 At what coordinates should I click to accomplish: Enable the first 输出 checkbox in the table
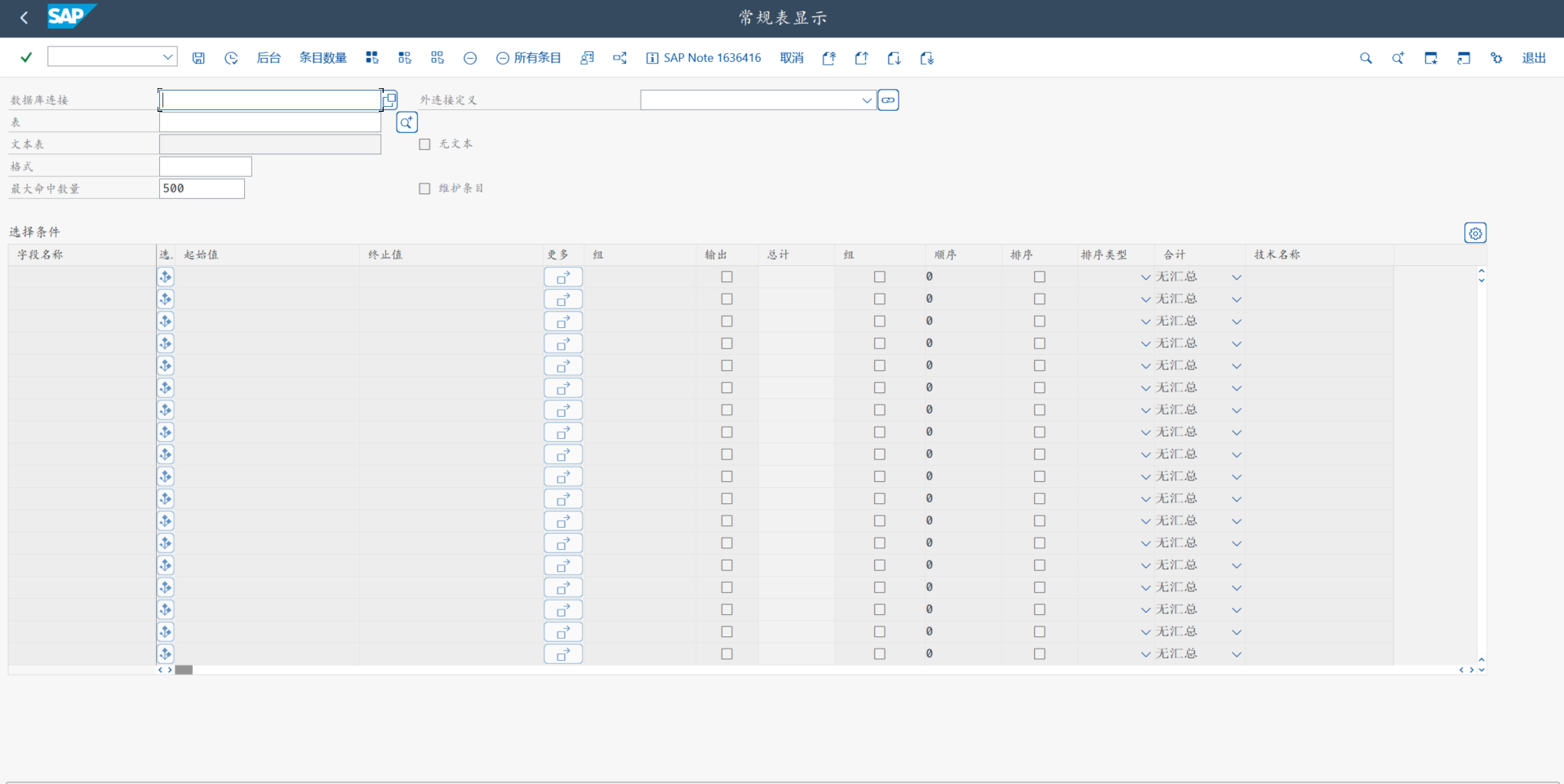coord(726,277)
